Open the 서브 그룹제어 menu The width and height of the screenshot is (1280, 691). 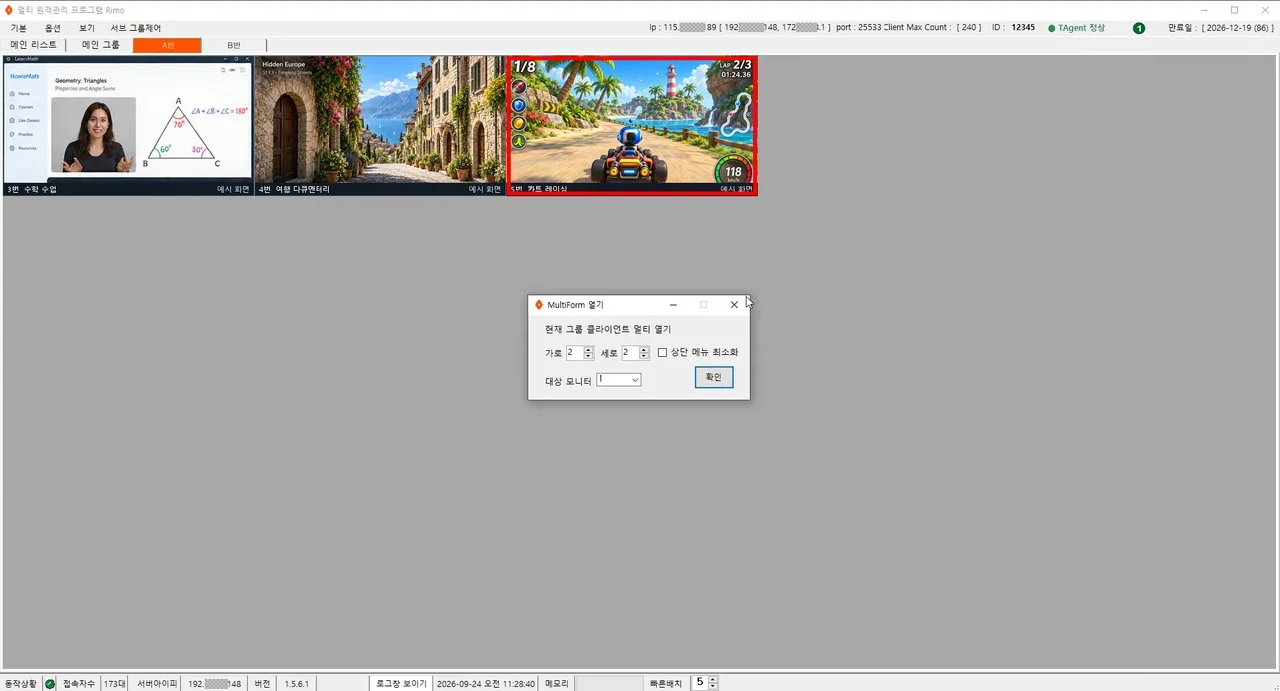[x=135, y=28]
